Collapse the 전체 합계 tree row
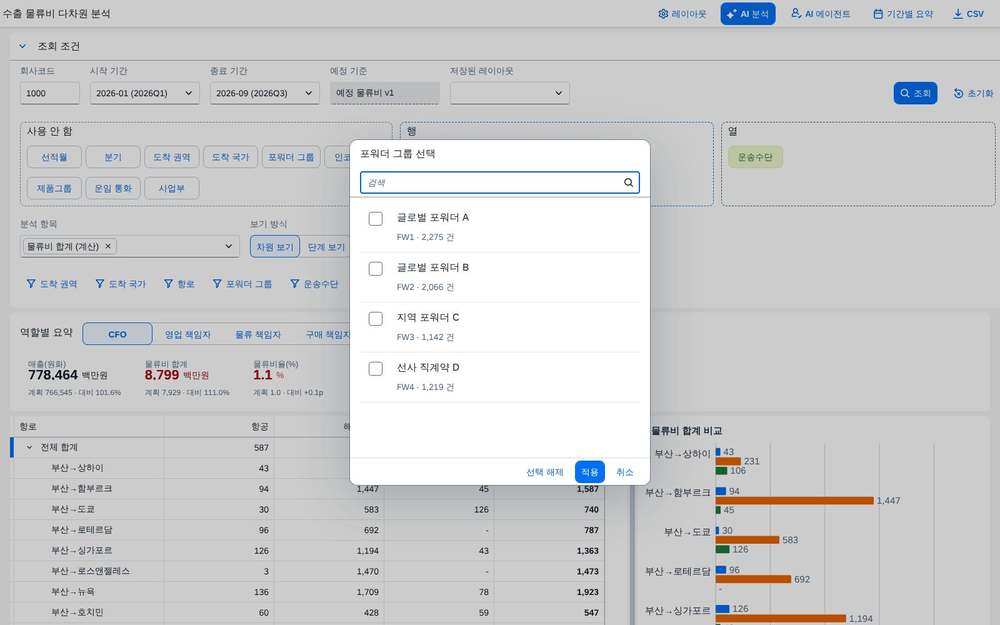 tap(29, 447)
